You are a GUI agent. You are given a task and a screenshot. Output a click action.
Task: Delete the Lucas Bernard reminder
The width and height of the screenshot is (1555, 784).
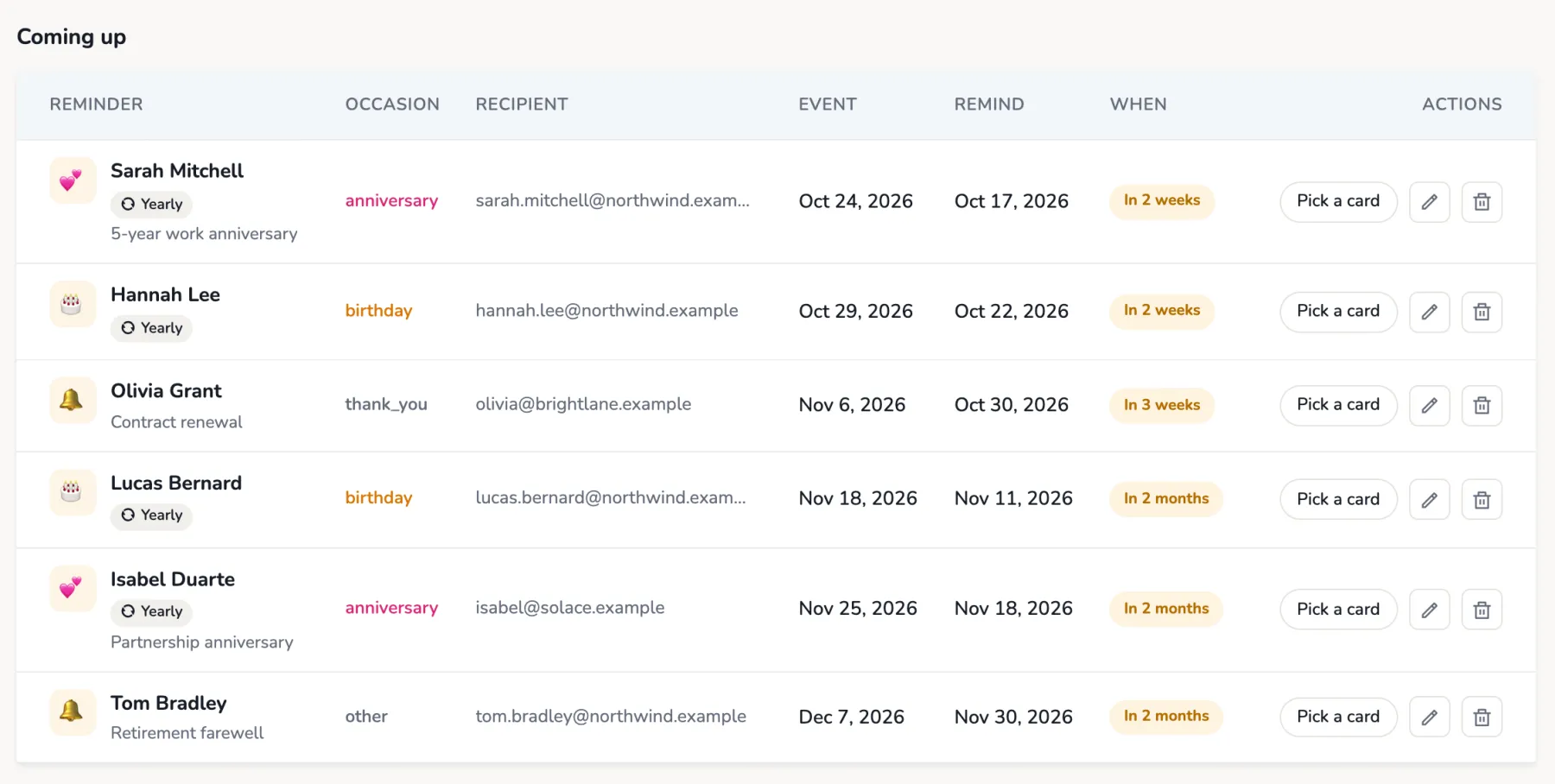(x=1482, y=499)
